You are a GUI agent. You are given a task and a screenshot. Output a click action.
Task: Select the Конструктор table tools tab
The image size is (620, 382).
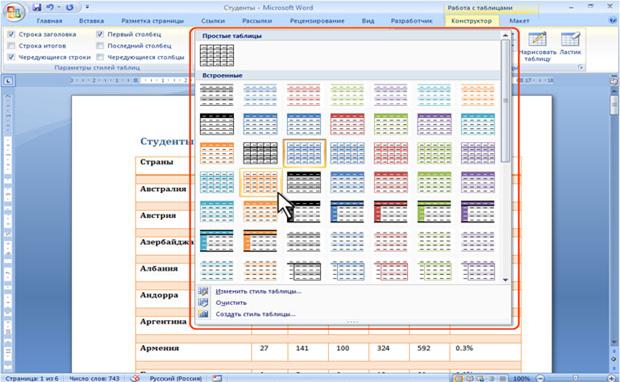[471, 21]
